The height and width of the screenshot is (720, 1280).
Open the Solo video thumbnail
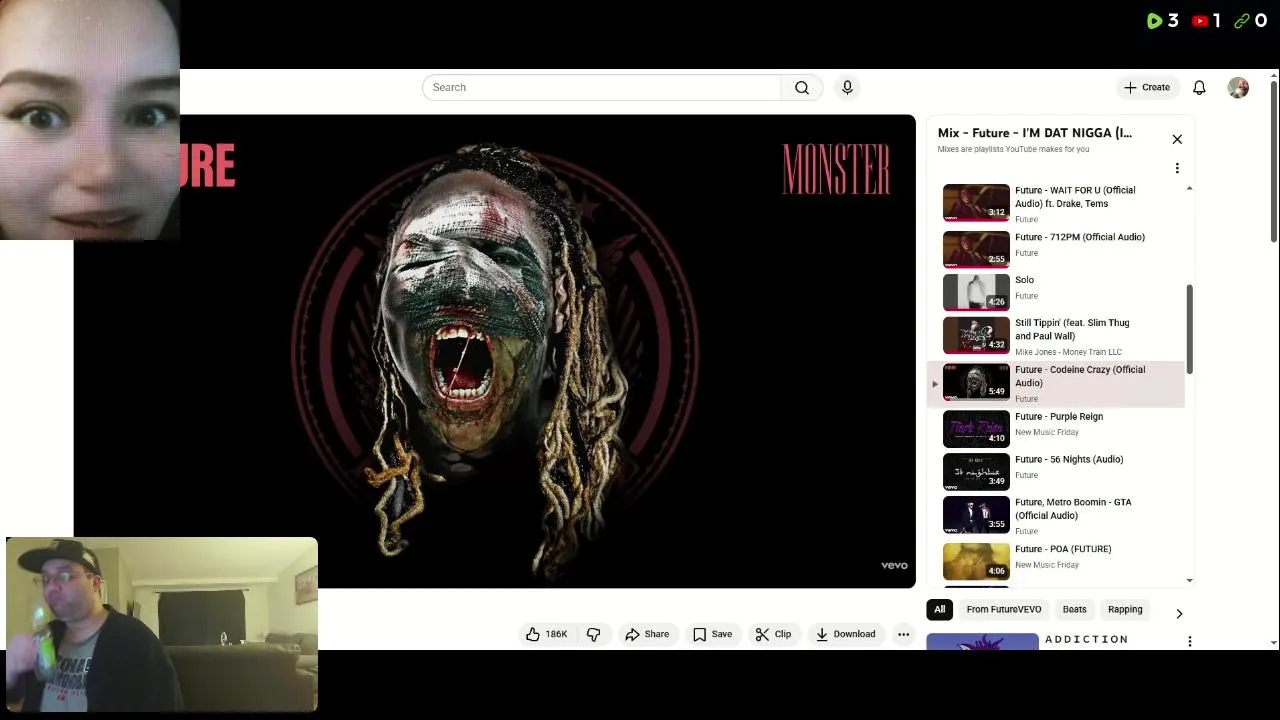tap(976, 293)
